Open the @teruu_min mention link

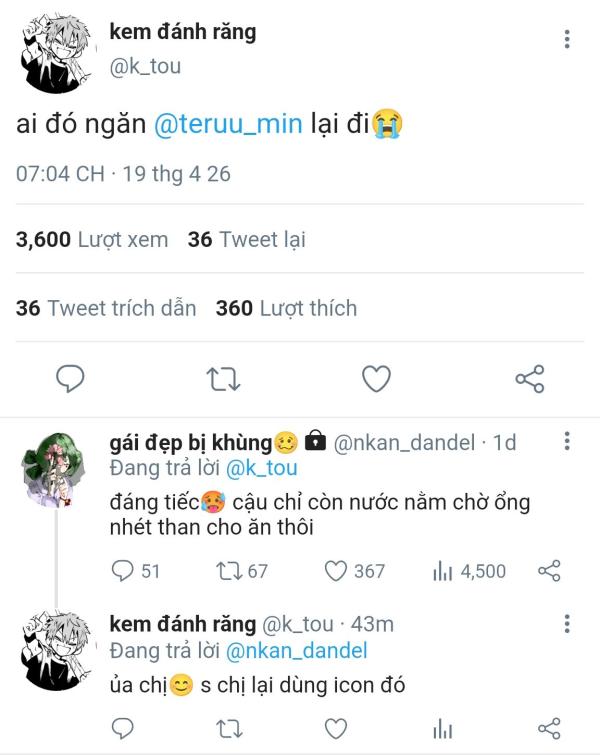coord(228,124)
